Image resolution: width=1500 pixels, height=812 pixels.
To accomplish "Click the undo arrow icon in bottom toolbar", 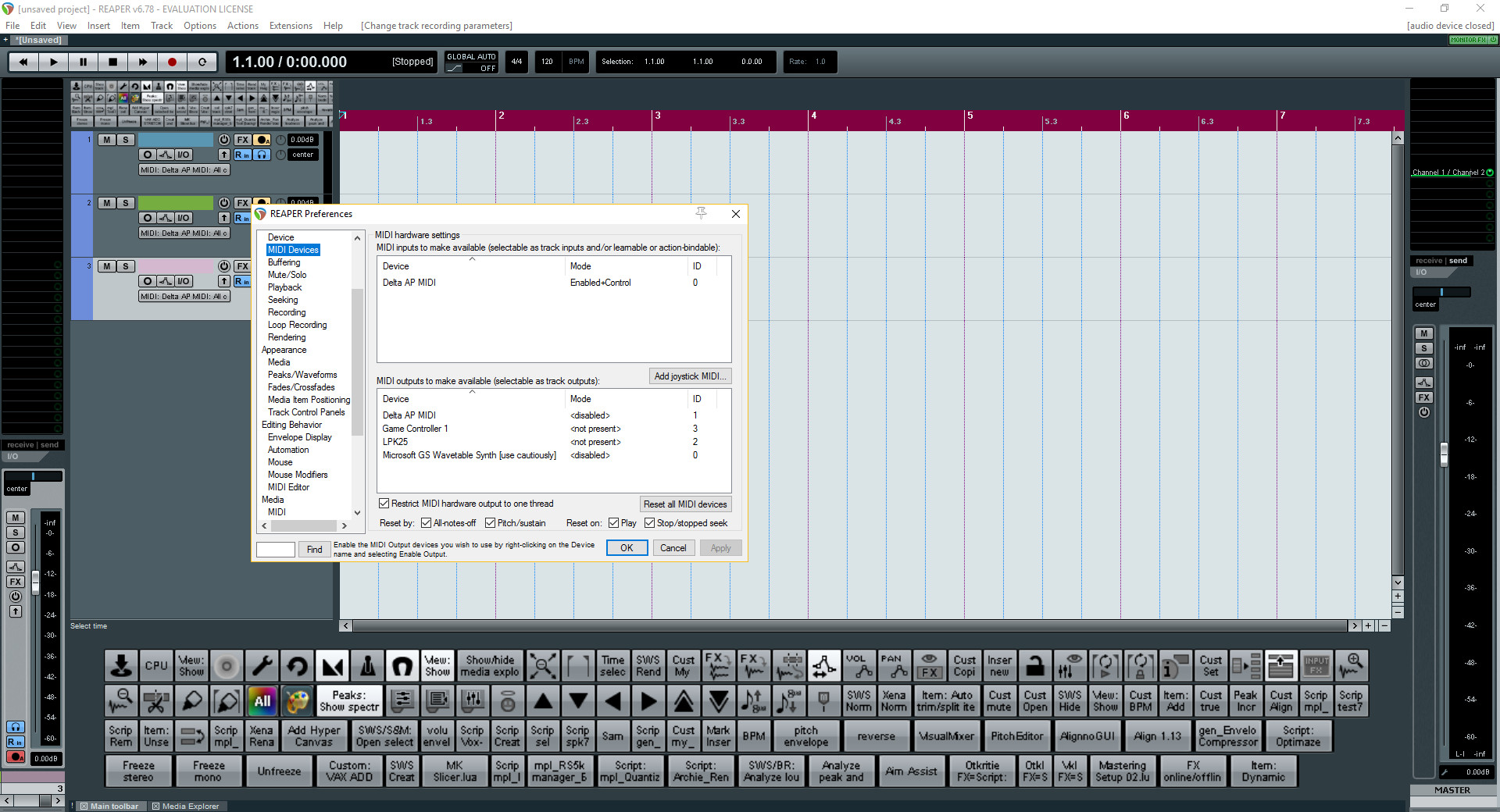I will tap(297, 666).
